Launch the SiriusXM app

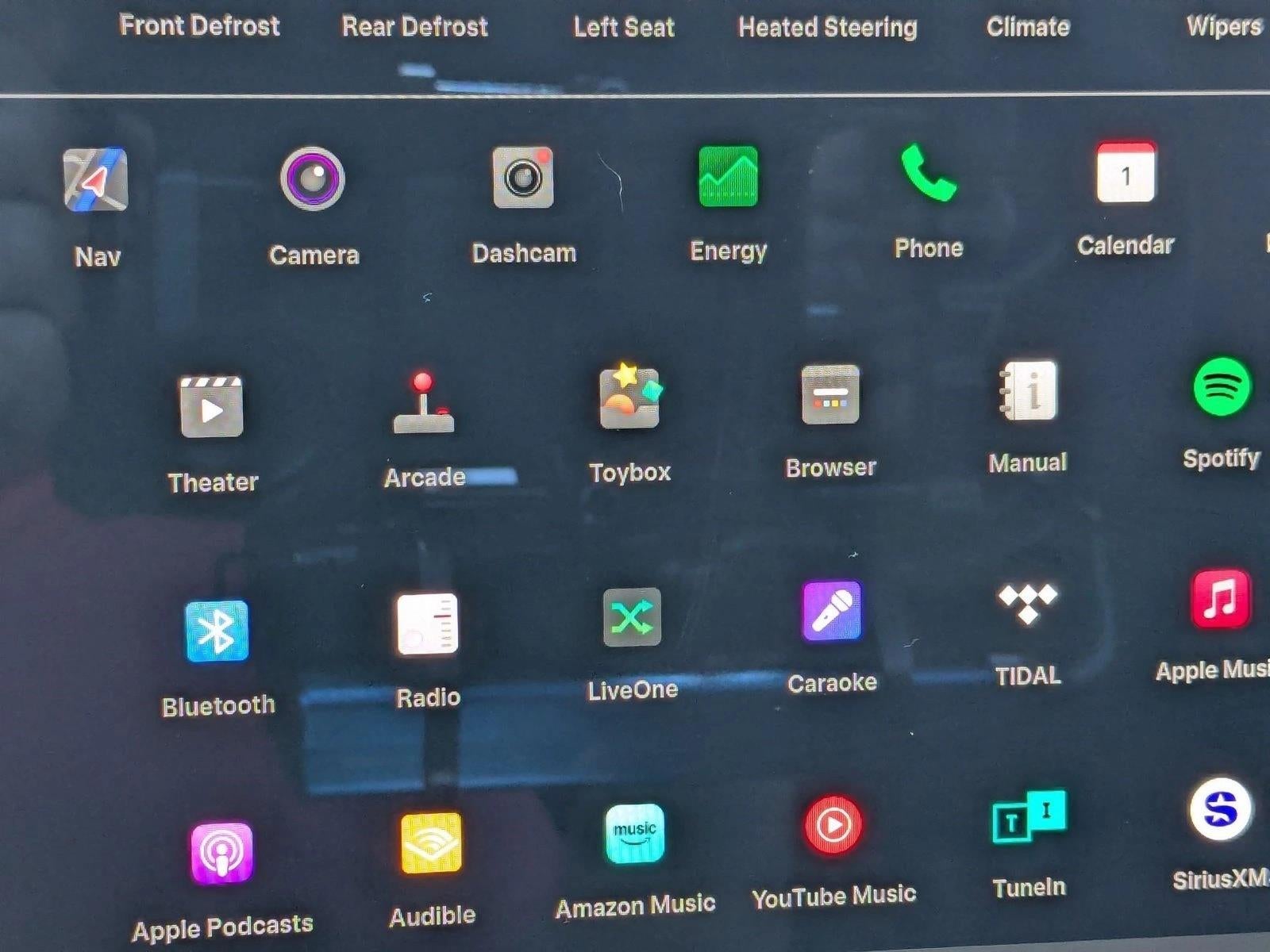(x=1221, y=809)
